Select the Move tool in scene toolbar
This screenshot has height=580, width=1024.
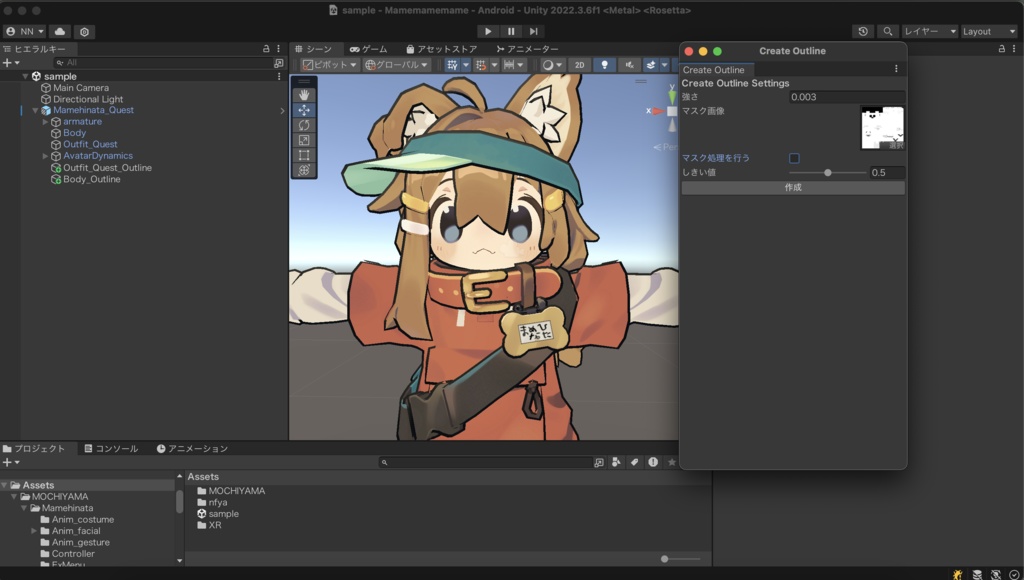pos(304,110)
